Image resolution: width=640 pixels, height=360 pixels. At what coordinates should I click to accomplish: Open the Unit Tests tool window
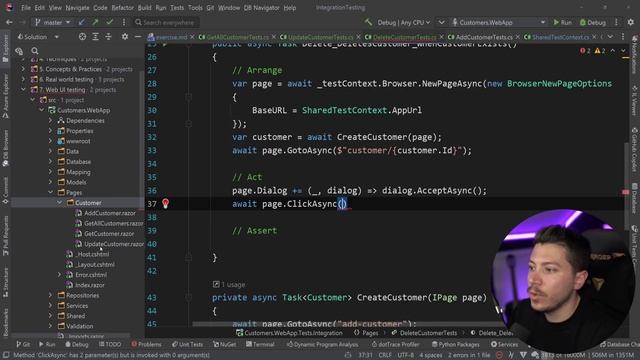click(187, 344)
